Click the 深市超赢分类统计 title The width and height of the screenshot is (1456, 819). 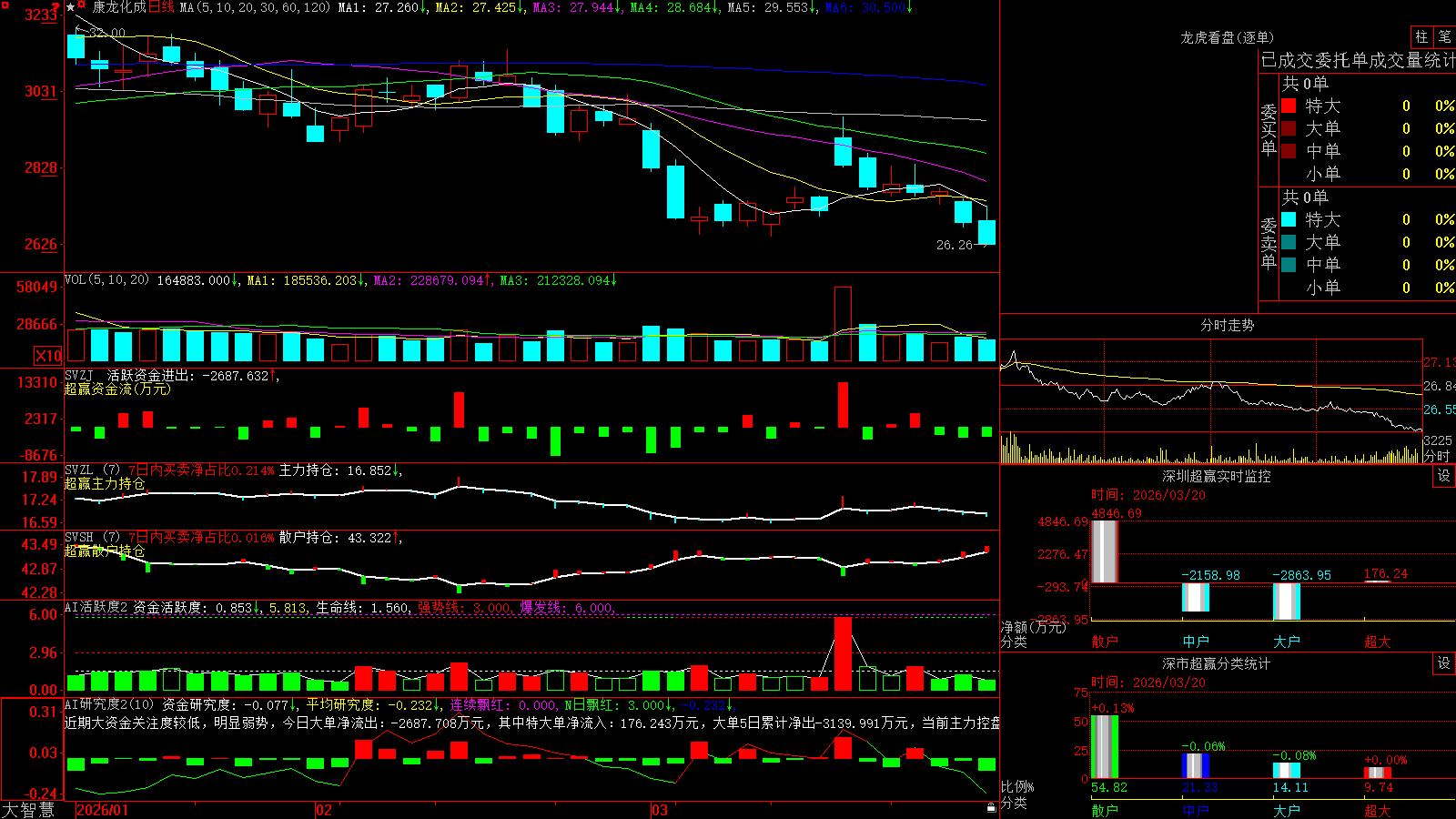pos(1216,663)
